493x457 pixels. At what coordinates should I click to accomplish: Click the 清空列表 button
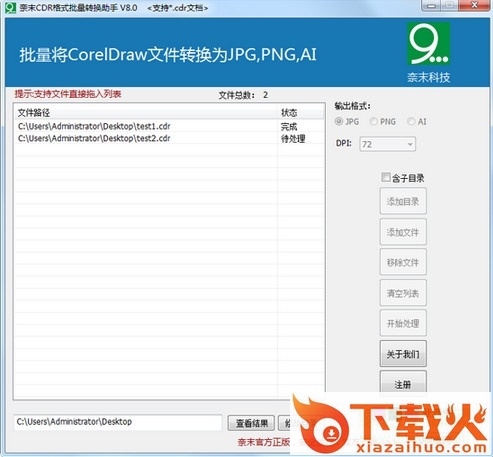(403, 293)
